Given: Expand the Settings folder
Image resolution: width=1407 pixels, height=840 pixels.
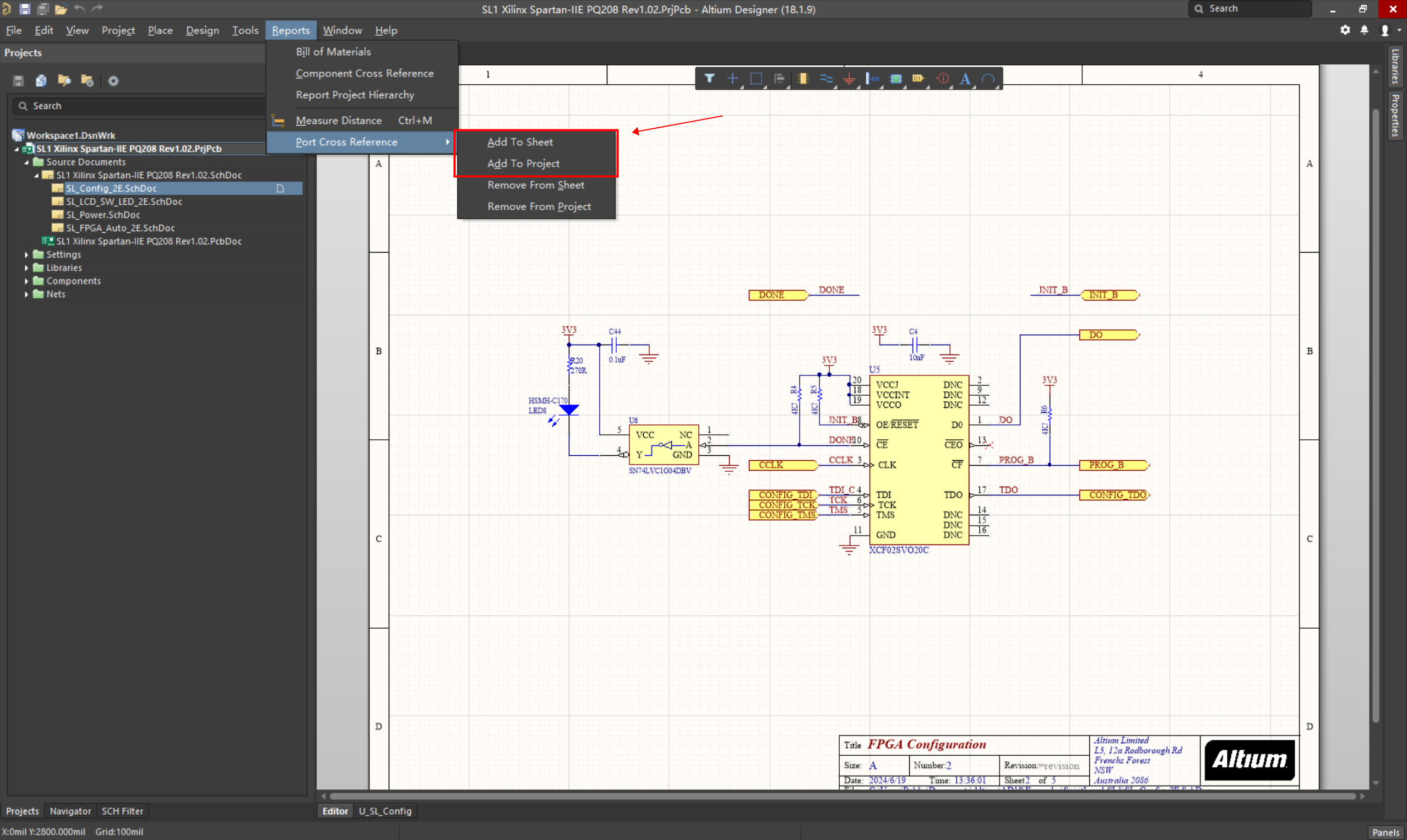Looking at the screenshot, I should click(26, 255).
